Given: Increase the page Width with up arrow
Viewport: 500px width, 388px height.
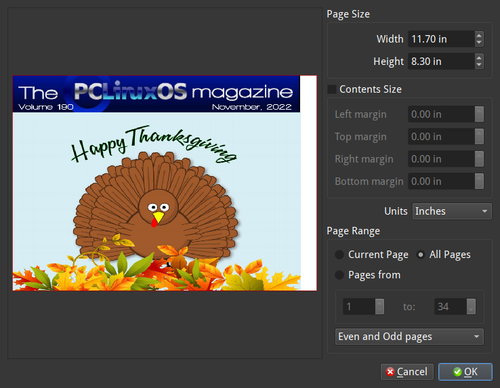Looking at the screenshot, I should click(479, 35).
